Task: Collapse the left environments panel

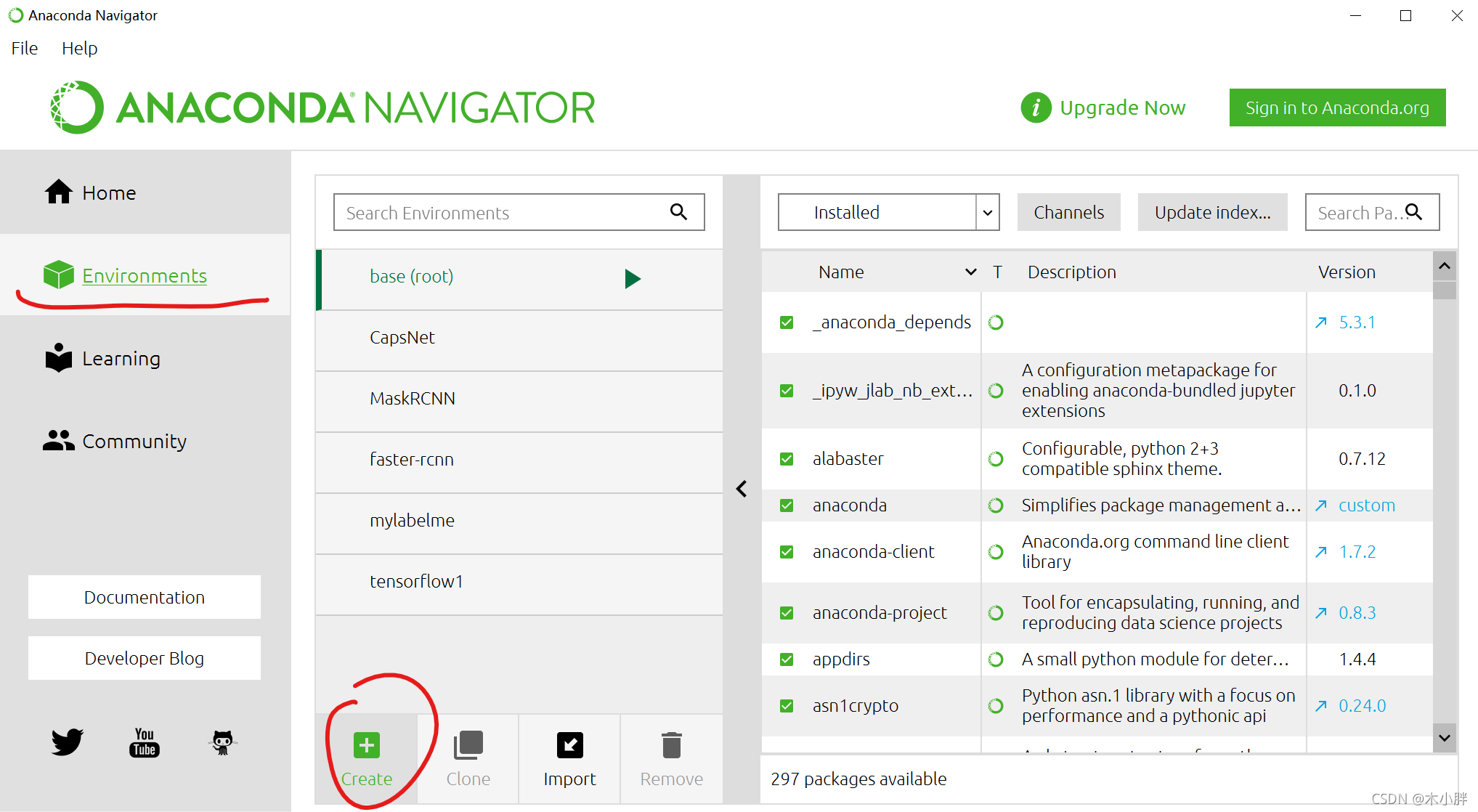Action: click(742, 488)
